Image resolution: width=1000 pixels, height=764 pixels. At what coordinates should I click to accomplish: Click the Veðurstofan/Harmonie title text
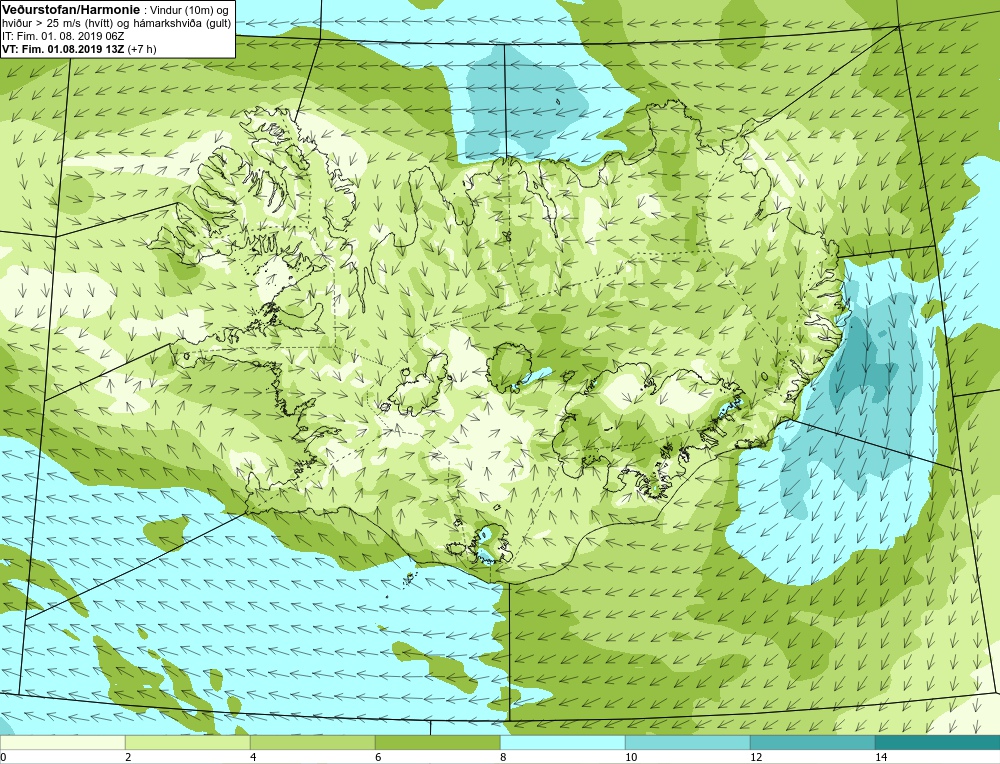[x=70, y=10]
